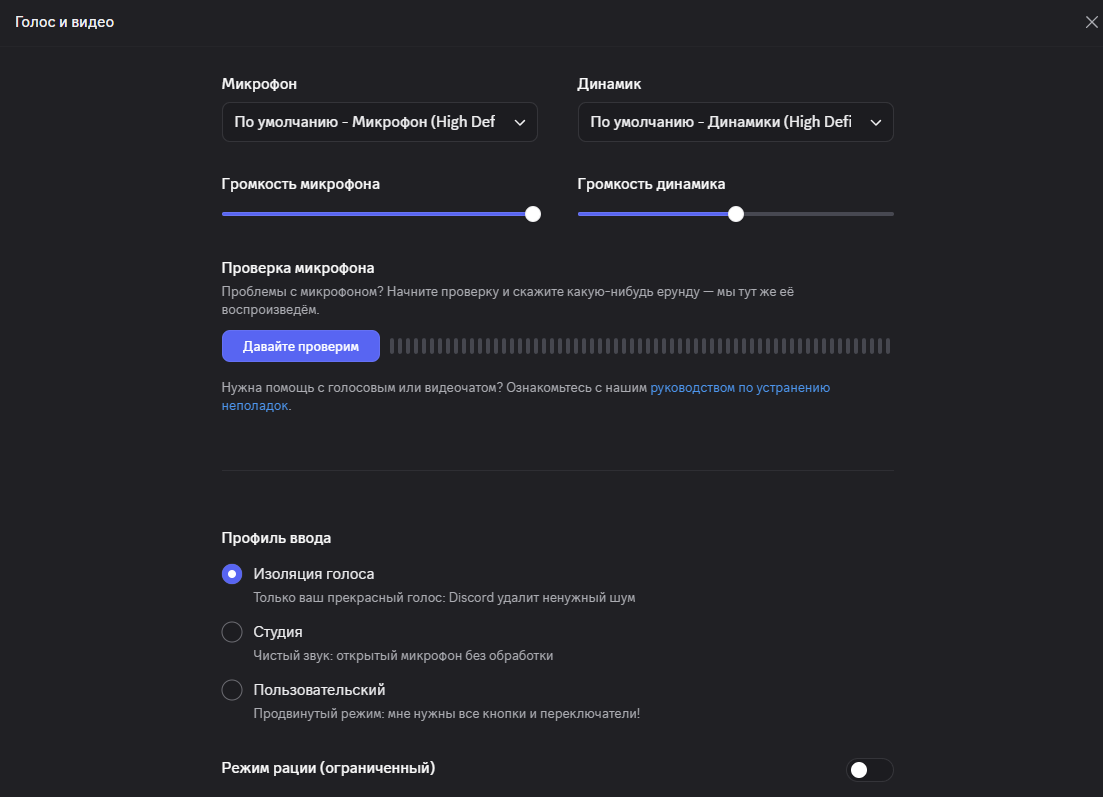Enable the Режим рации toggle switch

tap(869, 769)
